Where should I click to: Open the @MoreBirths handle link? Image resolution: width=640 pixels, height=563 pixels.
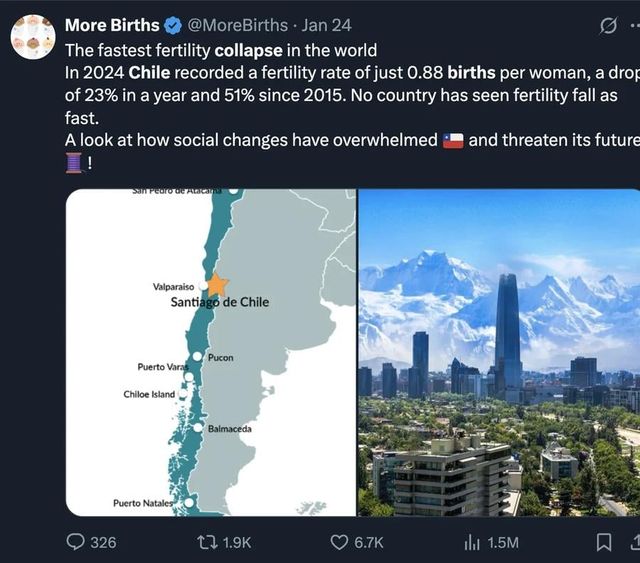click(236, 25)
